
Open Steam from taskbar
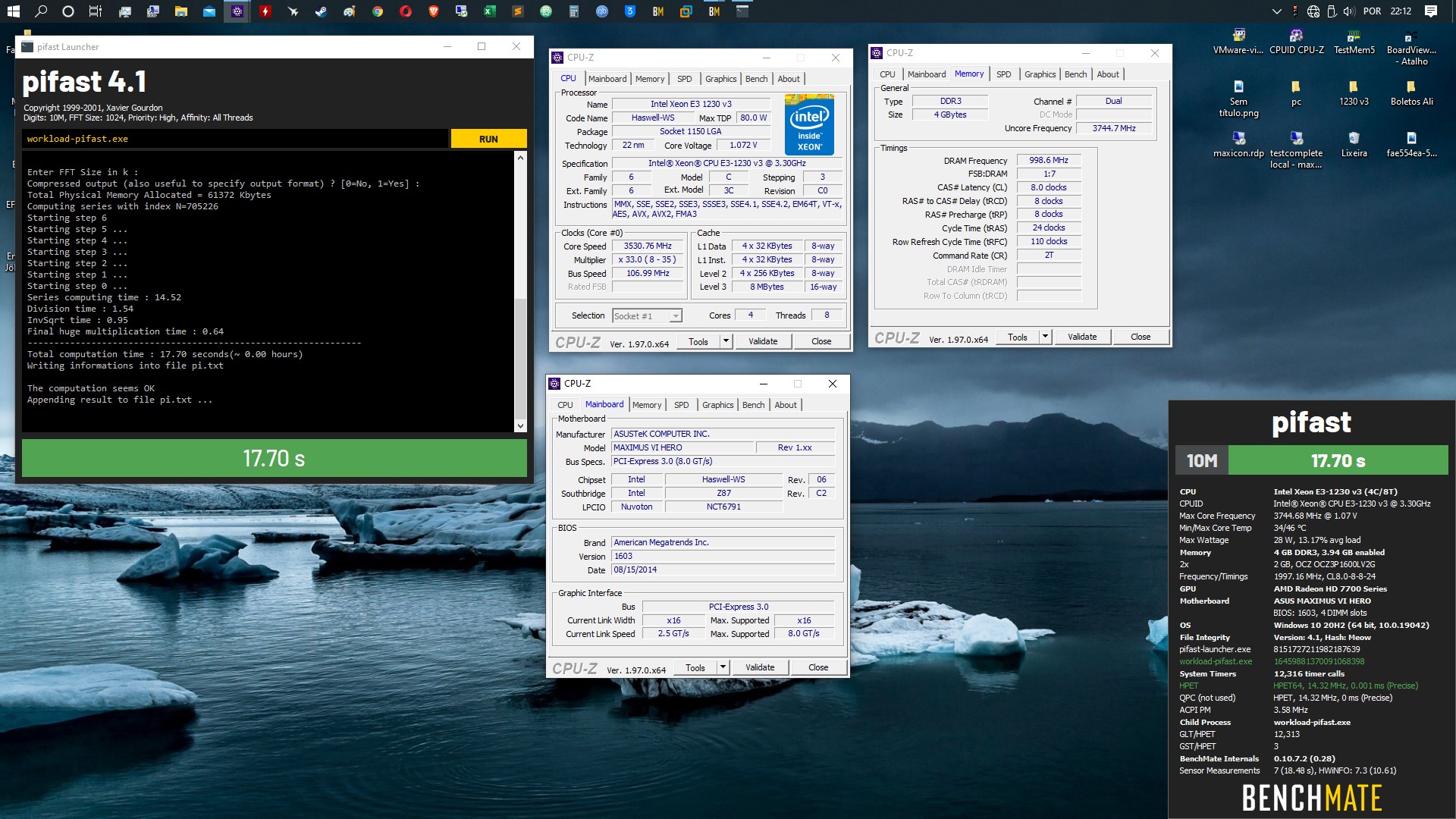(x=321, y=11)
